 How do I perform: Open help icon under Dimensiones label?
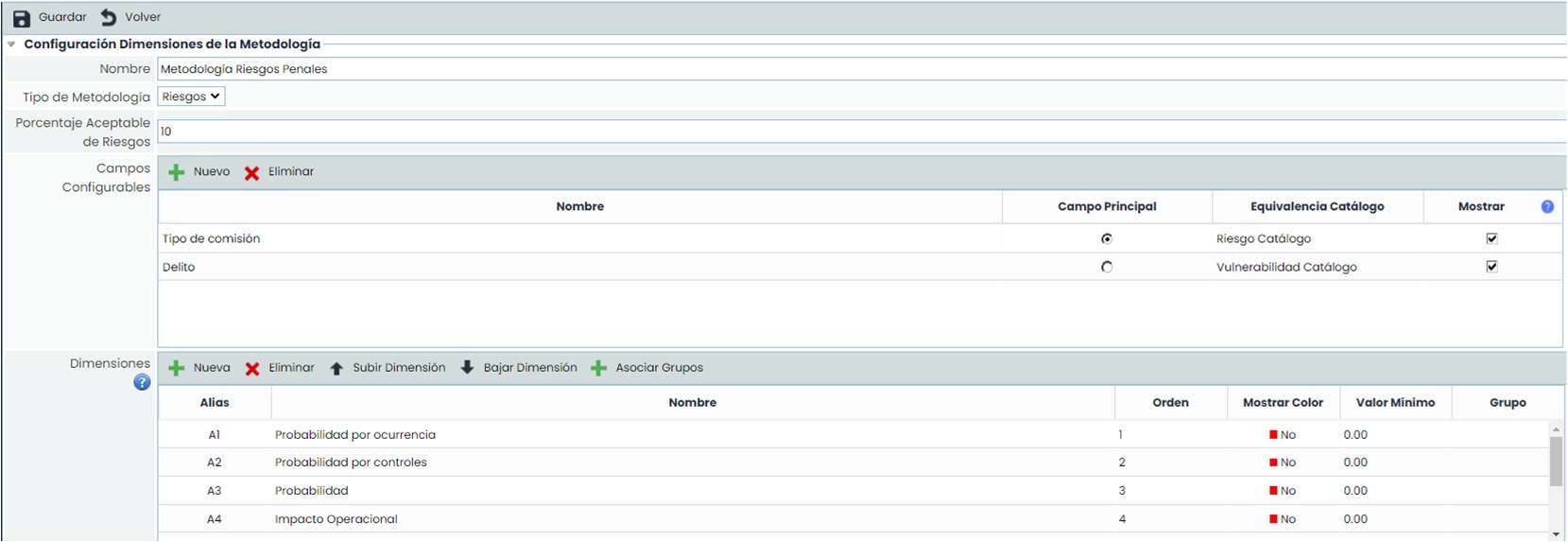point(142,382)
